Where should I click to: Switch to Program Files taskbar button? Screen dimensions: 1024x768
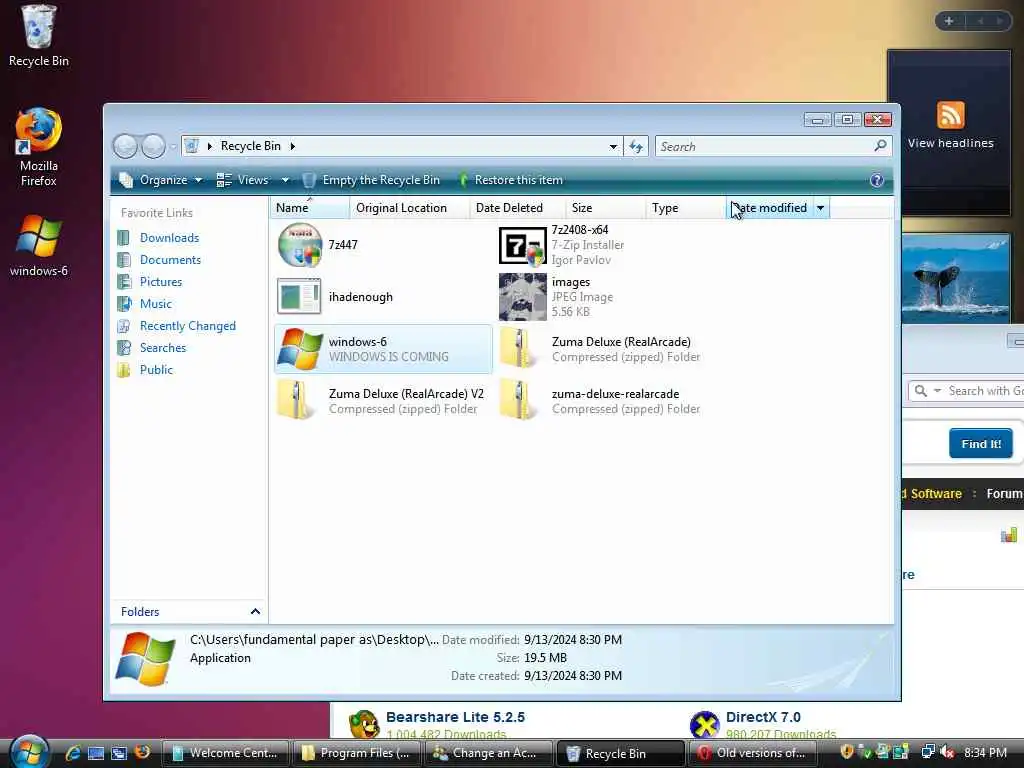(356, 753)
